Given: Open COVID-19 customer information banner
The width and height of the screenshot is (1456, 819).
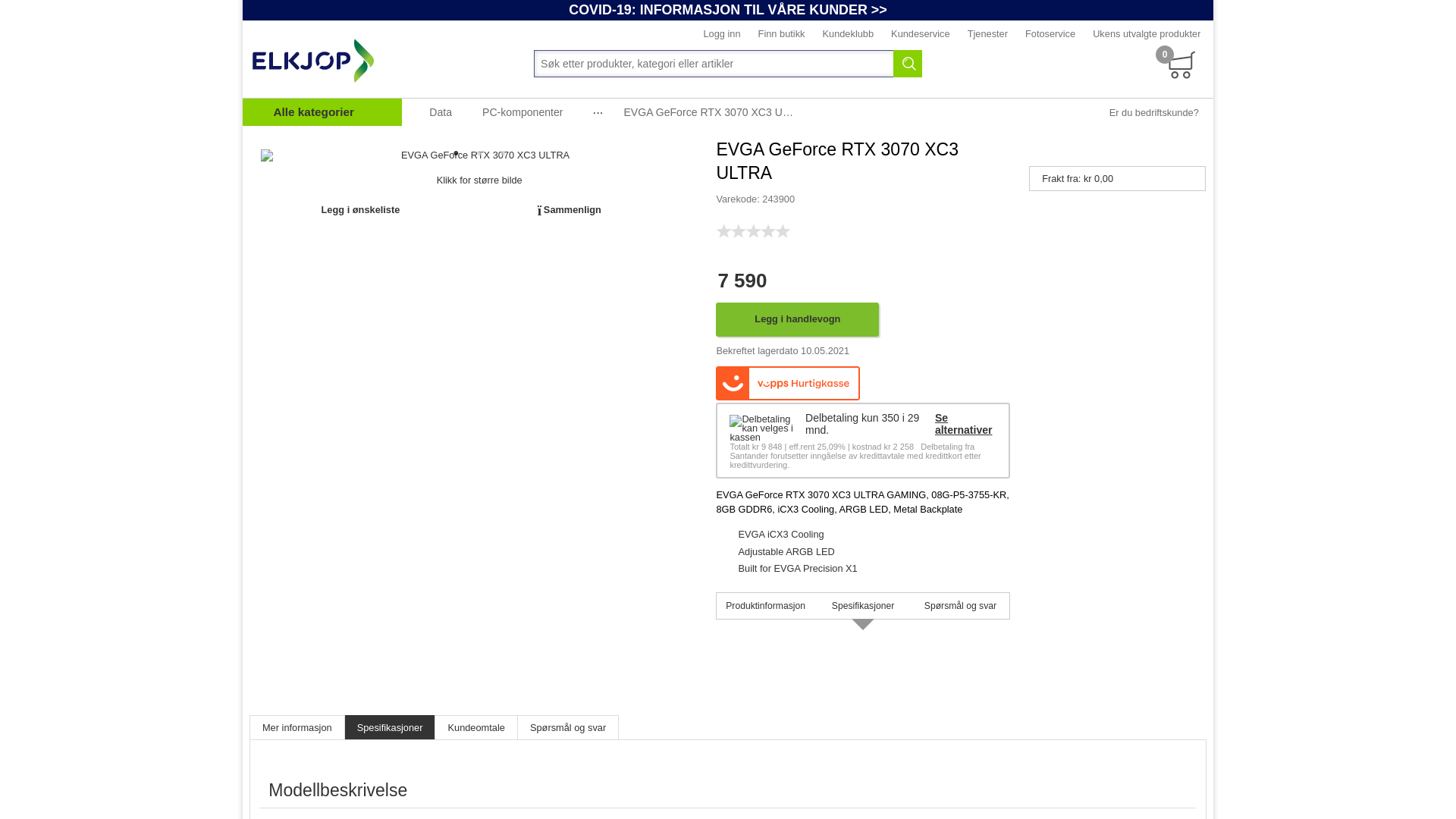Looking at the screenshot, I should pos(728,10).
